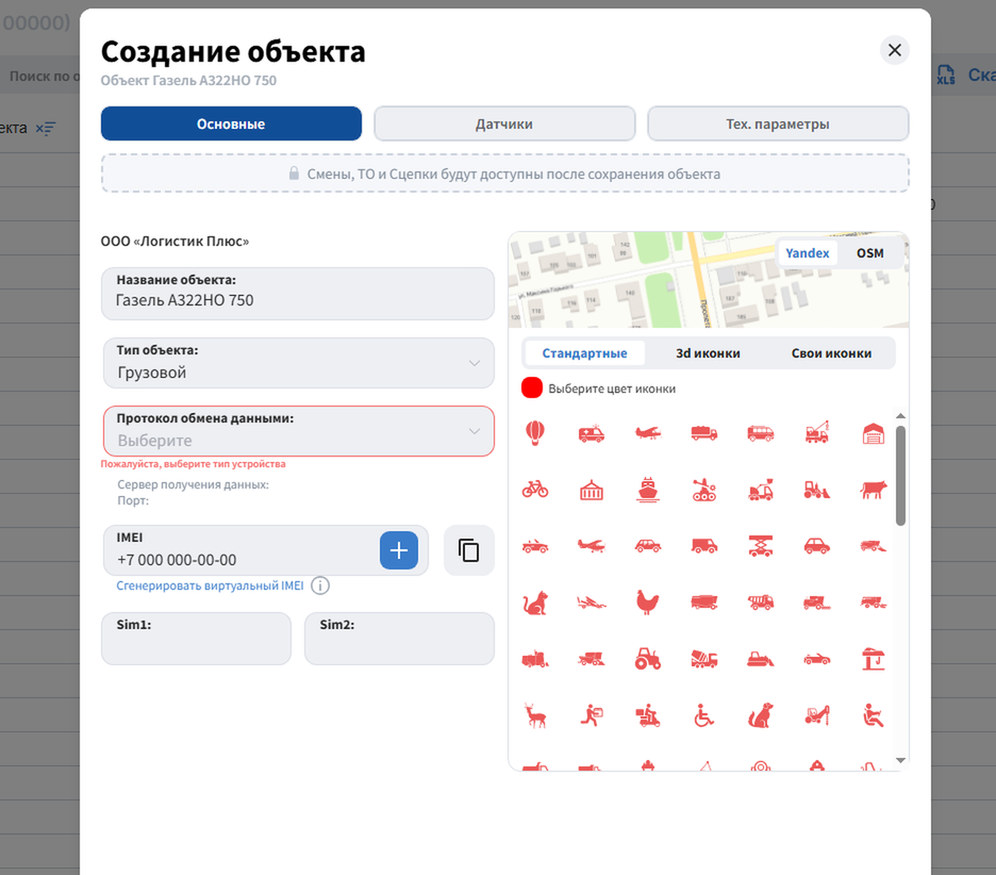This screenshot has height=875, width=996.
Task: Click the Сервер получения данных label
Action: click(x=193, y=484)
